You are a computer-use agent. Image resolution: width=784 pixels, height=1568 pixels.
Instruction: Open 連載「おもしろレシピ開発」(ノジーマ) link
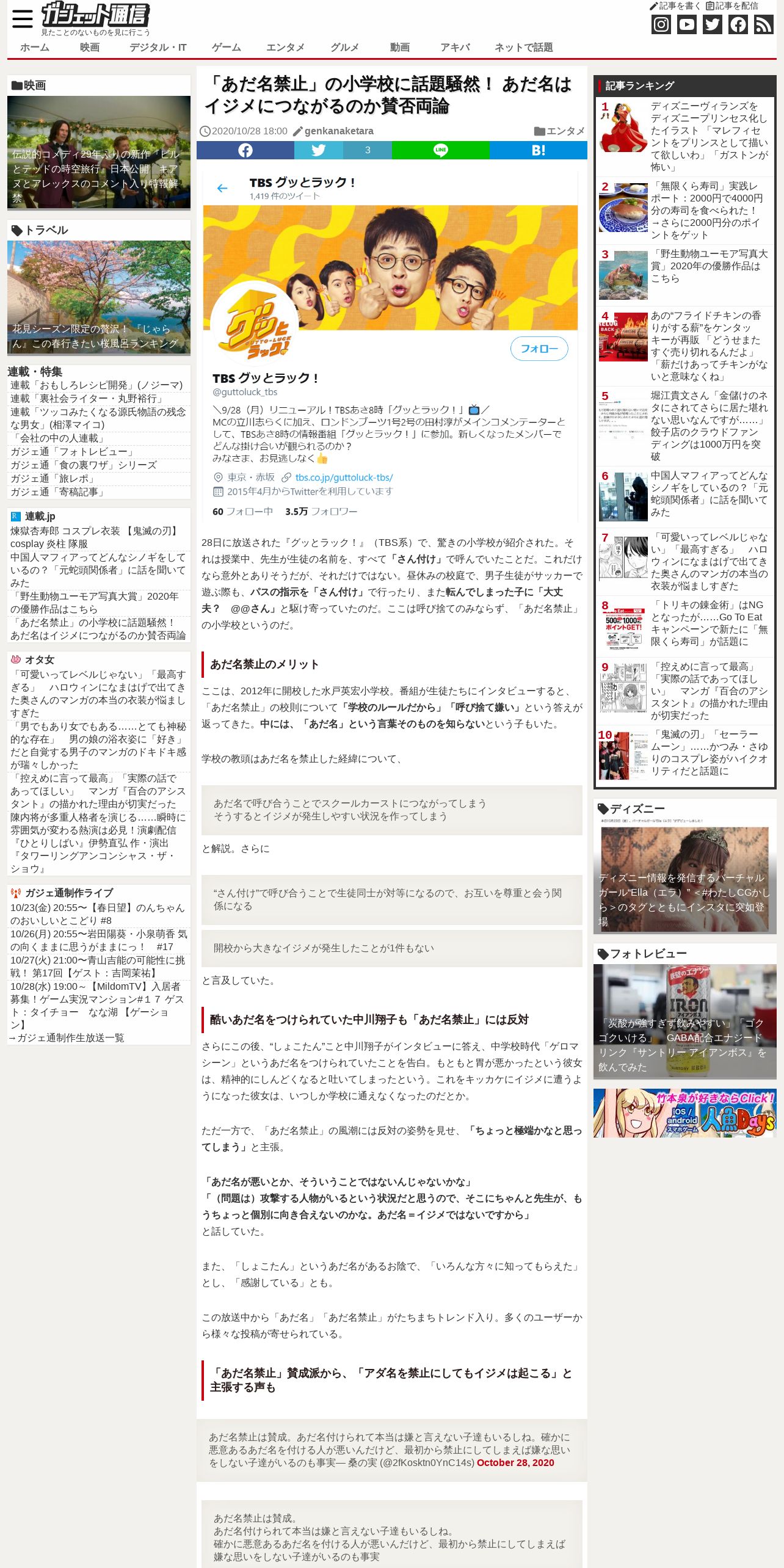tap(96, 385)
